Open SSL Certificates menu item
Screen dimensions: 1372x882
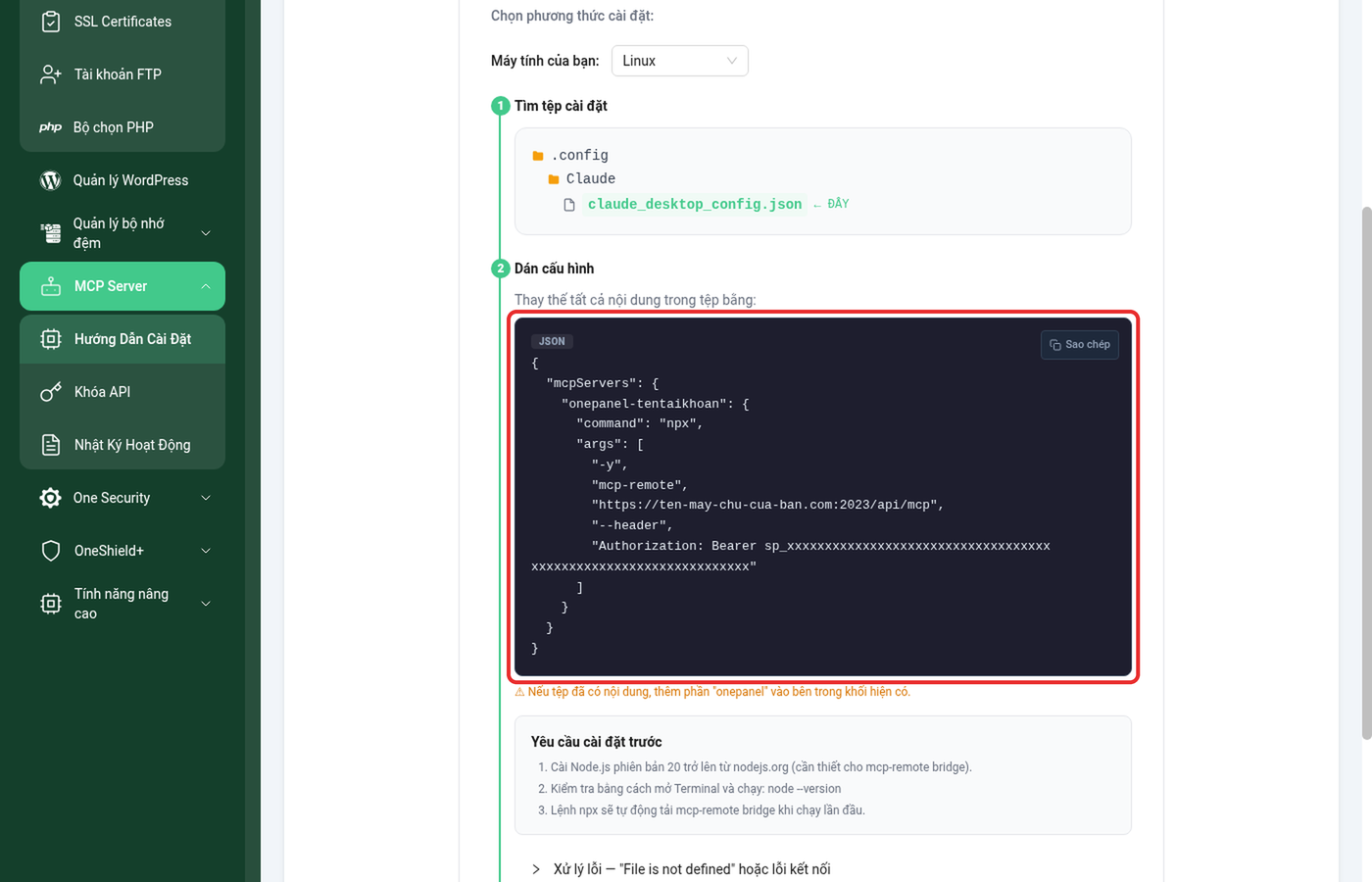click(x=122, y=22)
